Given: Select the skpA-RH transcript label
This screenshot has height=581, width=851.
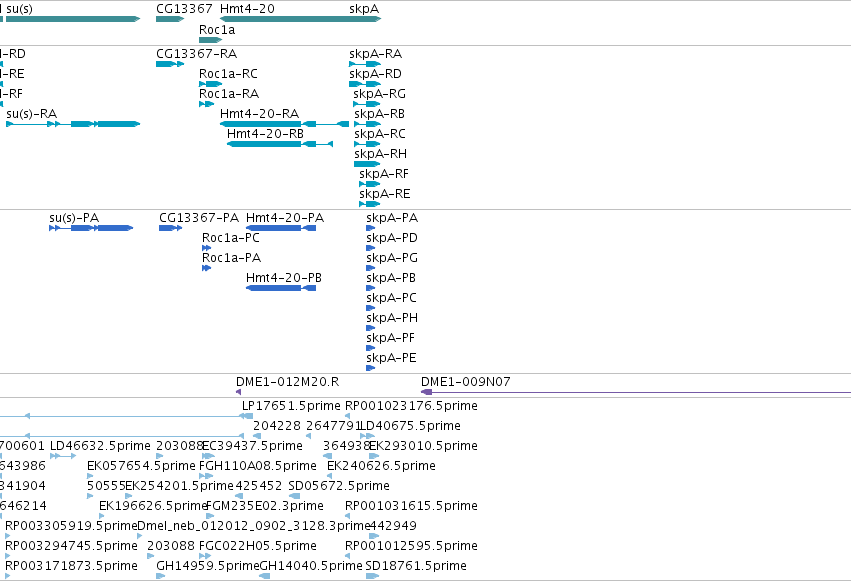Looking at the screenshot, I should pos(380,154).
